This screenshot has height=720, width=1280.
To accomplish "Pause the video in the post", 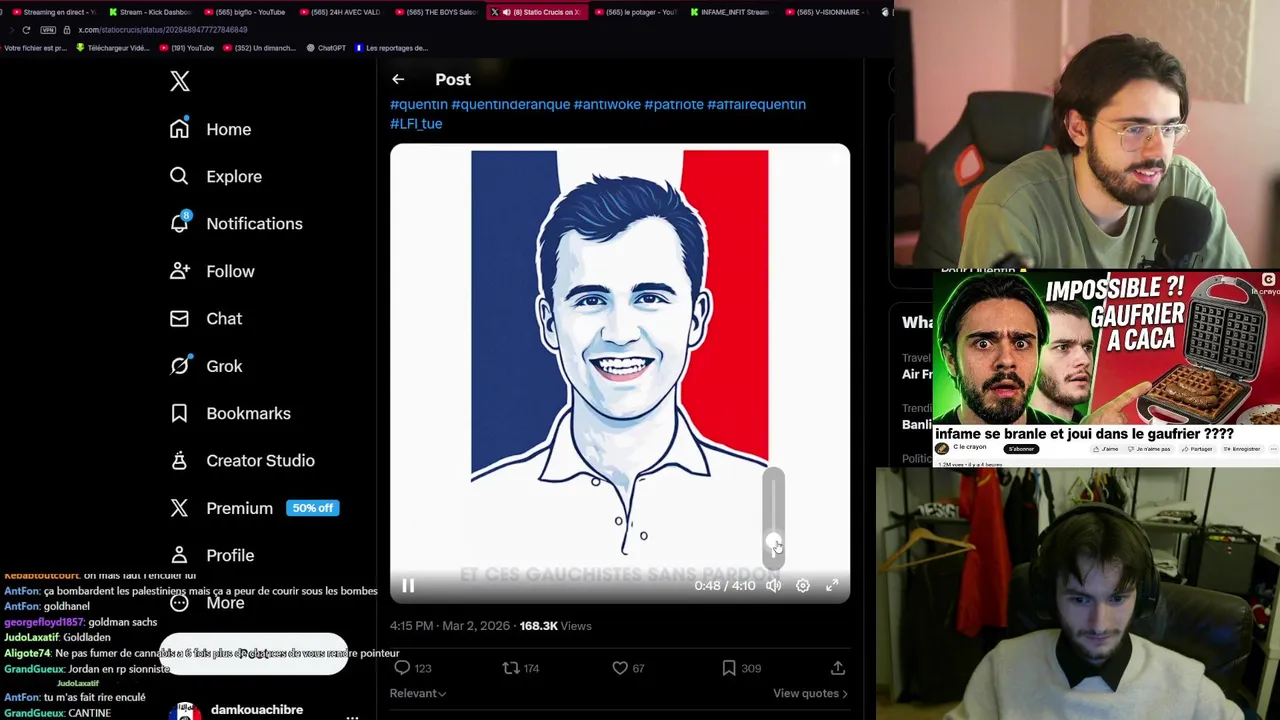I will [408, 586].
